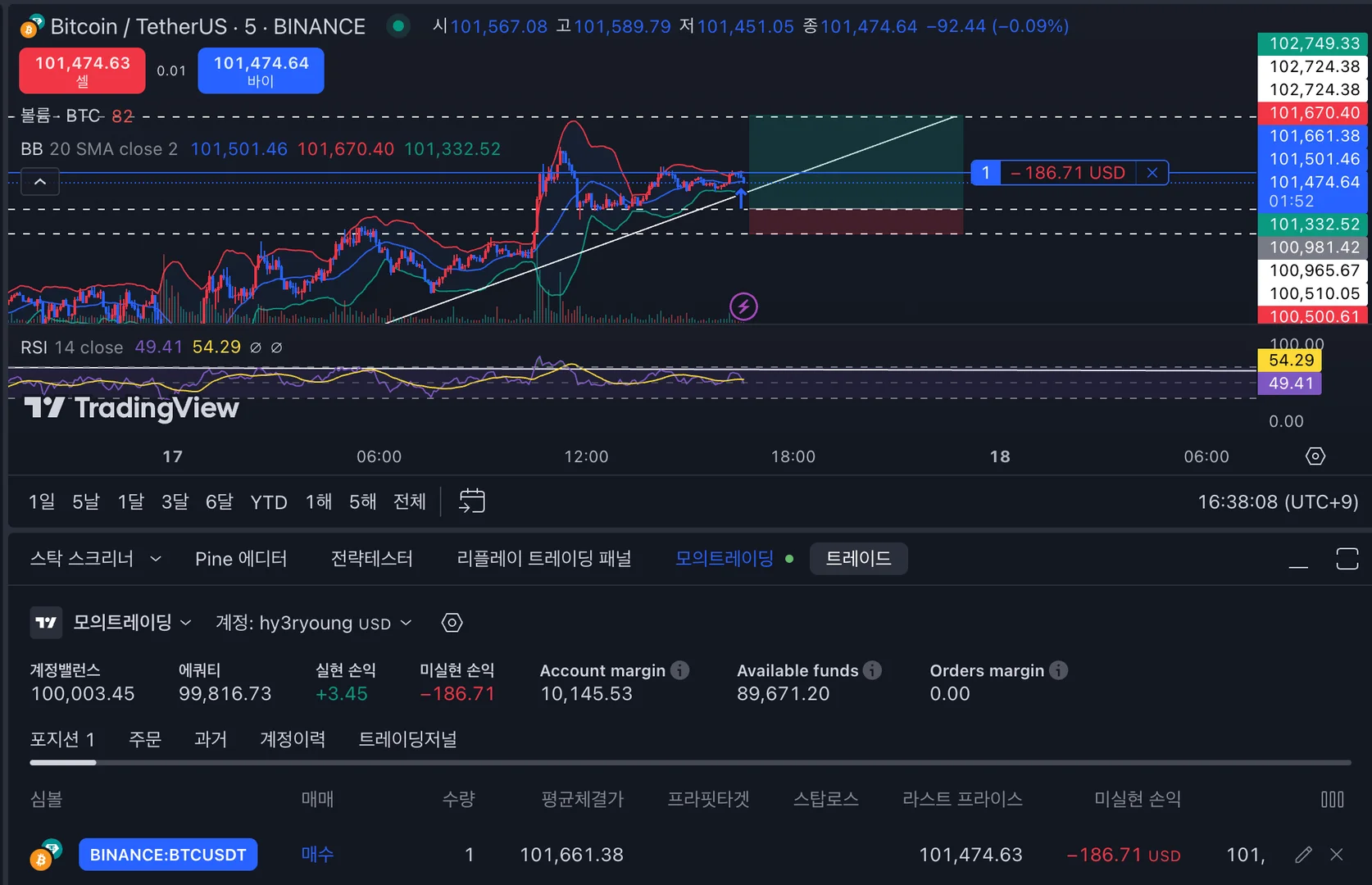Screen dimensions: 1372x885
Task: Click the yellow 54.29 RSI value label
Action: pos(1289,360)
